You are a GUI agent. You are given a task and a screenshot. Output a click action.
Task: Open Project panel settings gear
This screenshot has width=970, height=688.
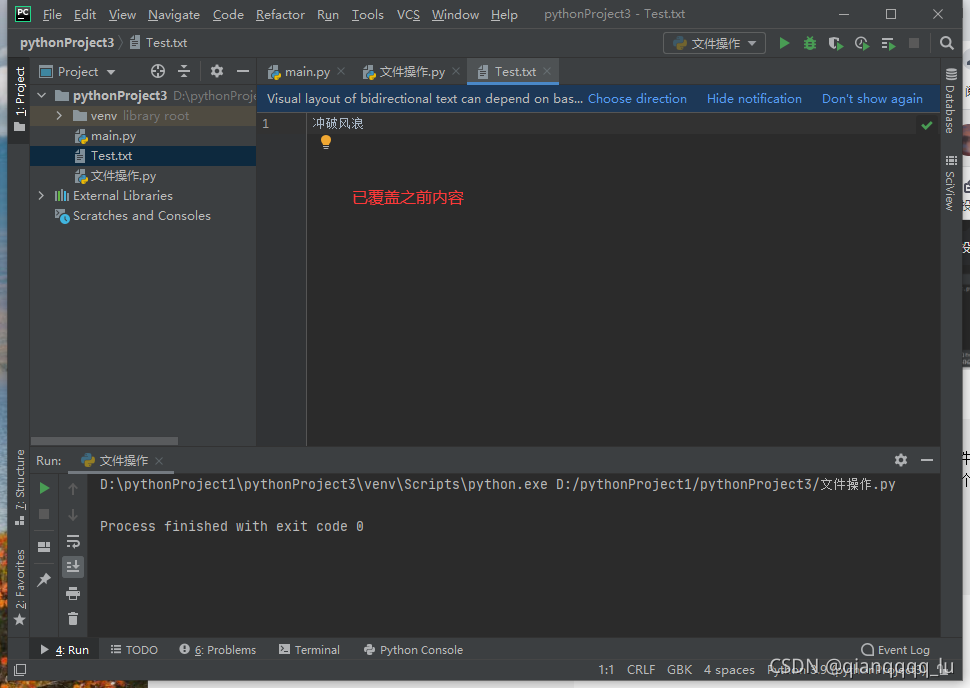point(217,71)
